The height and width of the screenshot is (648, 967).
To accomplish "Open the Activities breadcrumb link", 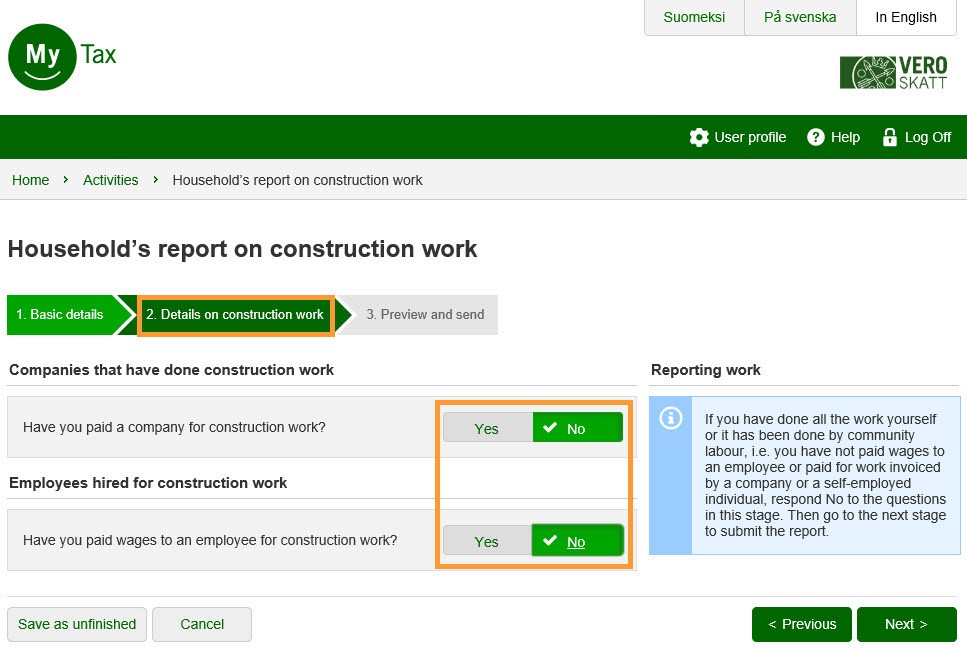I will click(x=110, y=180).
